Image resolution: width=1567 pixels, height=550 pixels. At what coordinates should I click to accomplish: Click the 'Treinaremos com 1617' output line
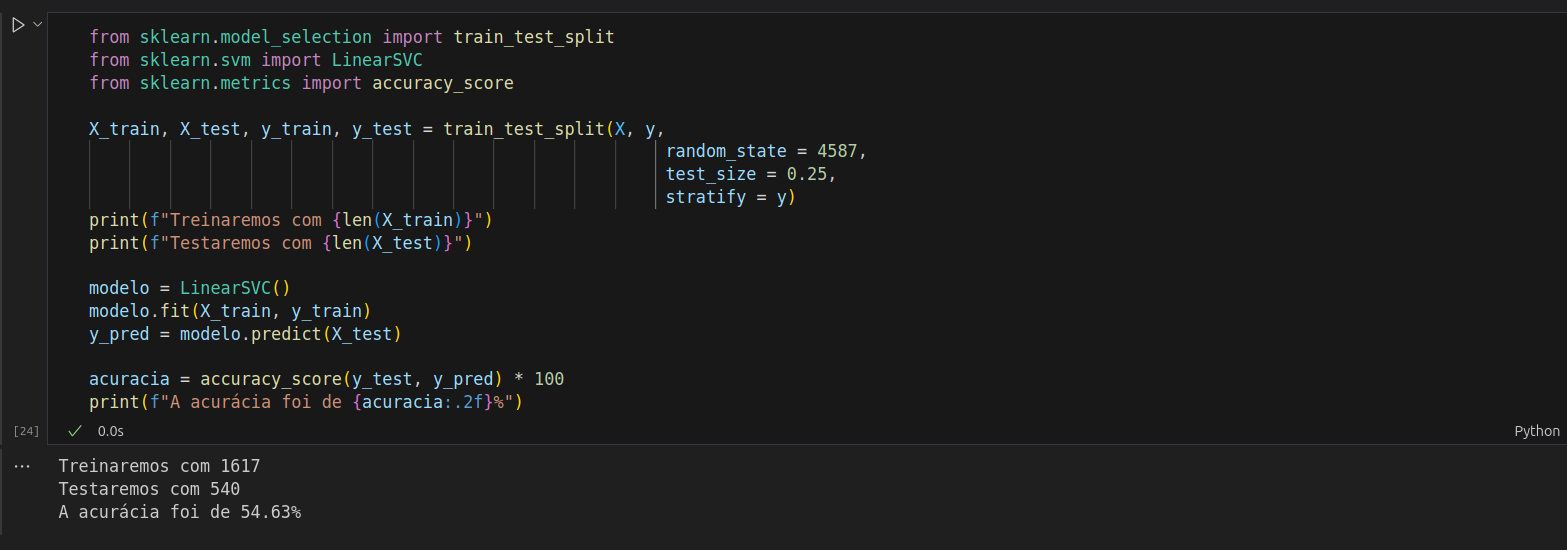click(x=159, y=466)
